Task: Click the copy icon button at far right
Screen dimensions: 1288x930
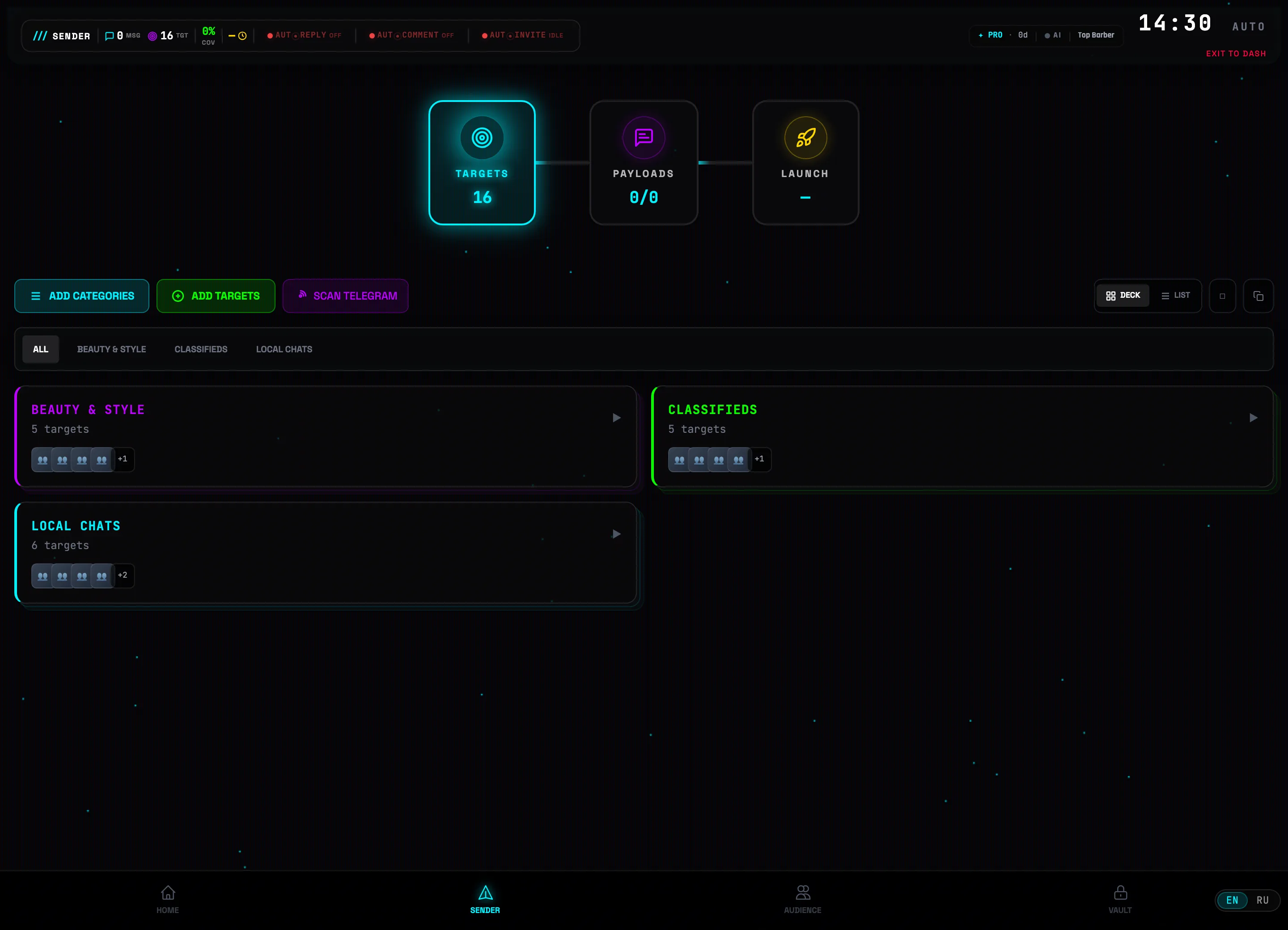Action: [1258, 296]
